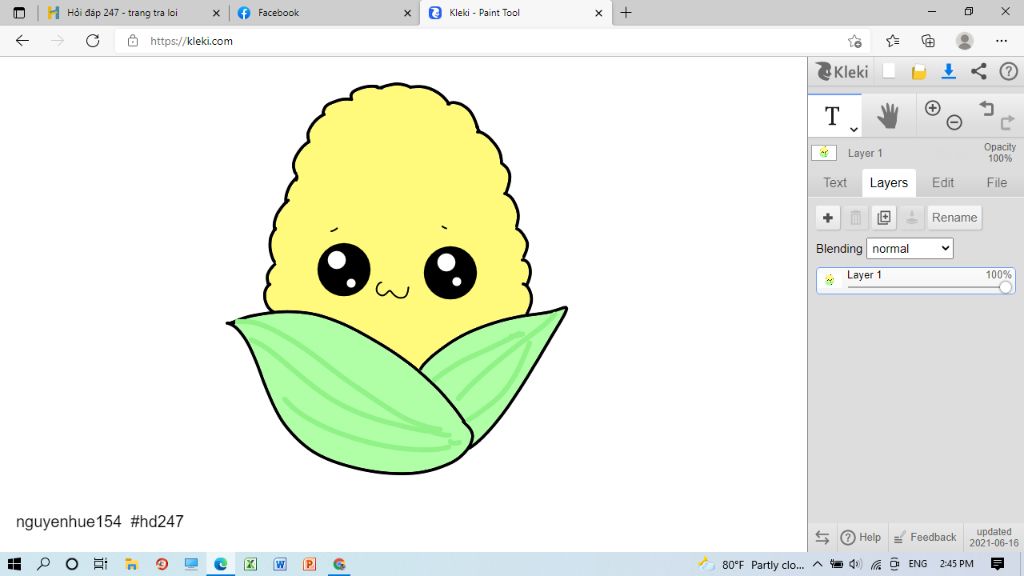Open the Feedback link
1024x576 pixels.
point(925,537)
